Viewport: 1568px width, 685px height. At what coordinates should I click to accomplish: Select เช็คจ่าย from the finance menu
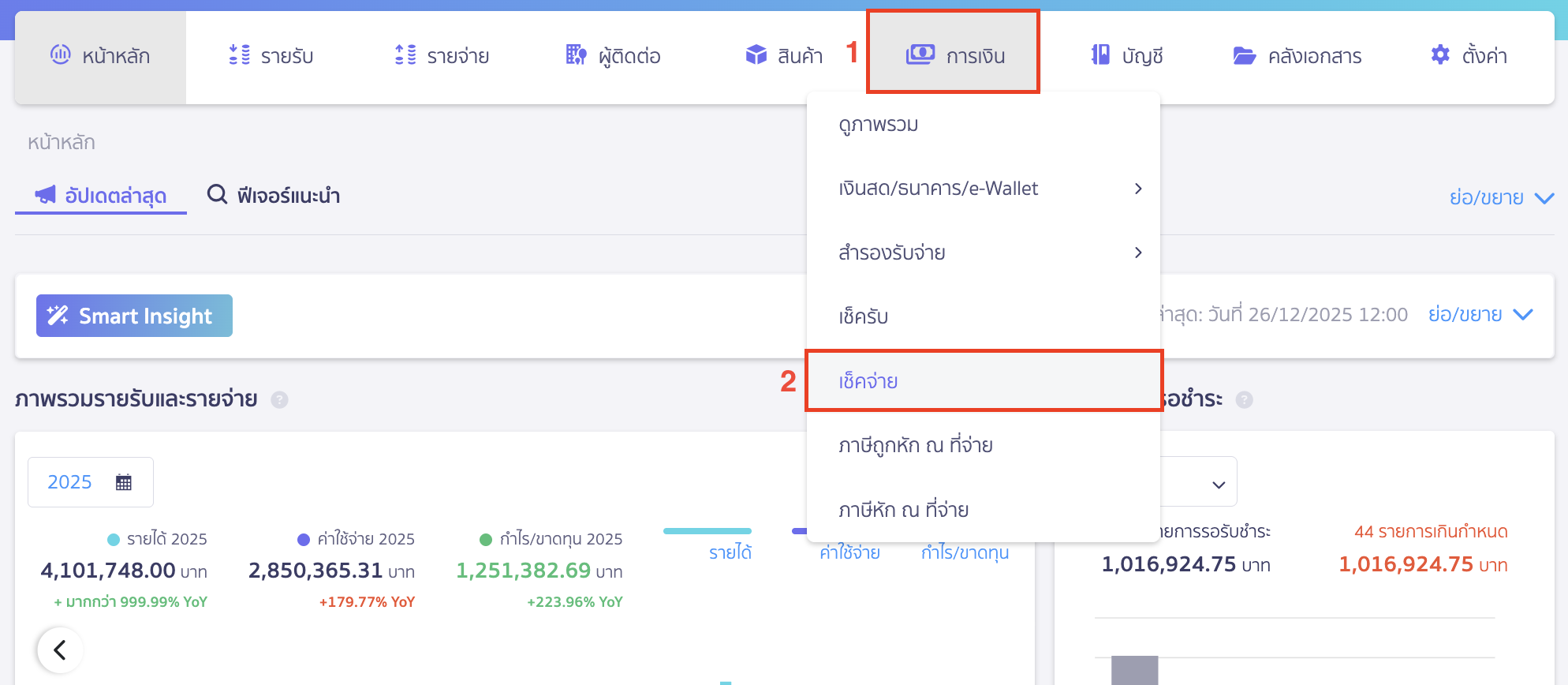[x=868, y=381]
